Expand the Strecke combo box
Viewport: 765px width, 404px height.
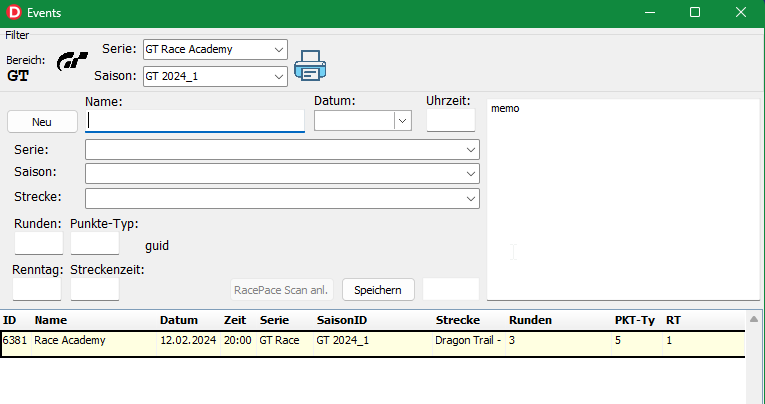click(470, 198)
